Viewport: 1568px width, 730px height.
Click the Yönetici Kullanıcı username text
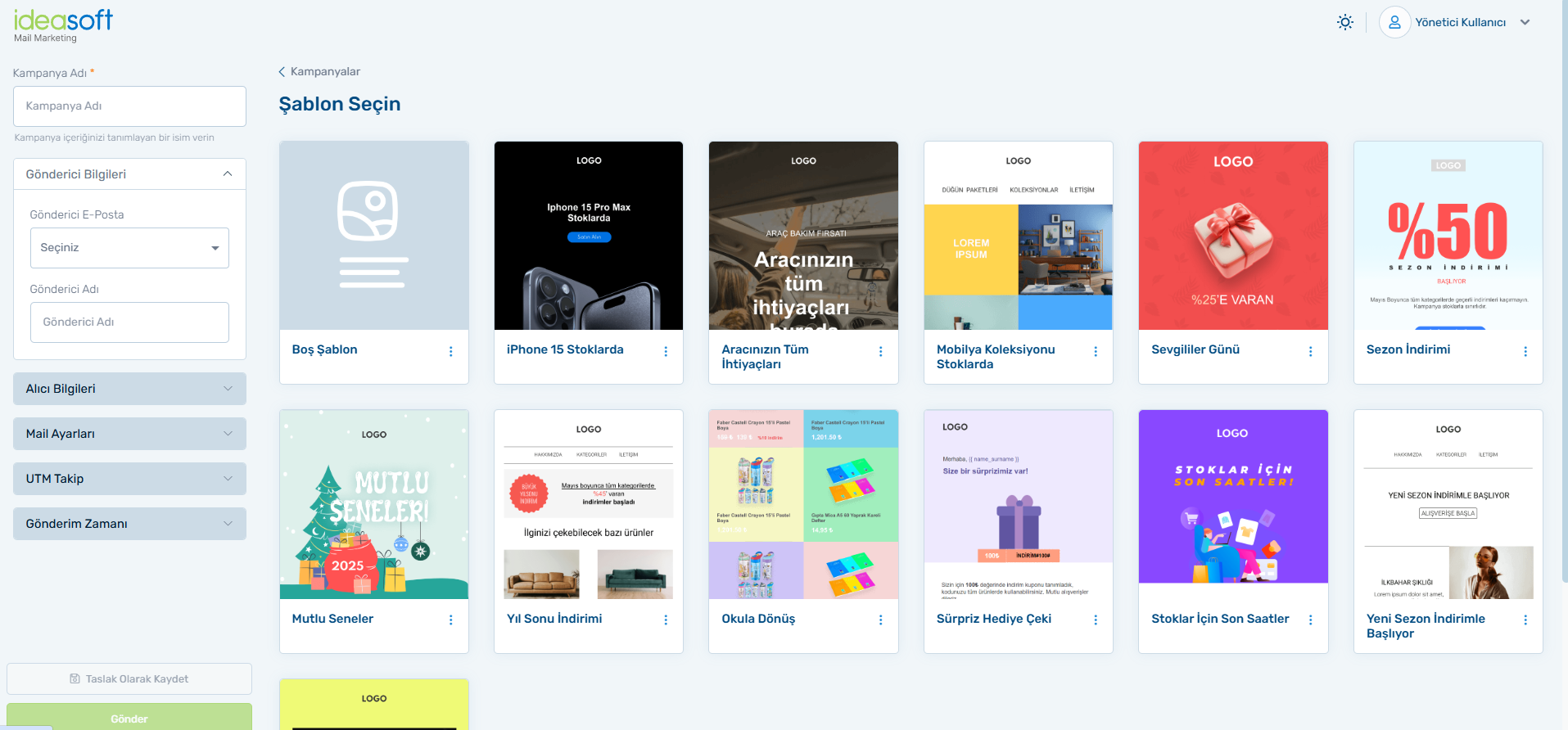pos(1460,22)
